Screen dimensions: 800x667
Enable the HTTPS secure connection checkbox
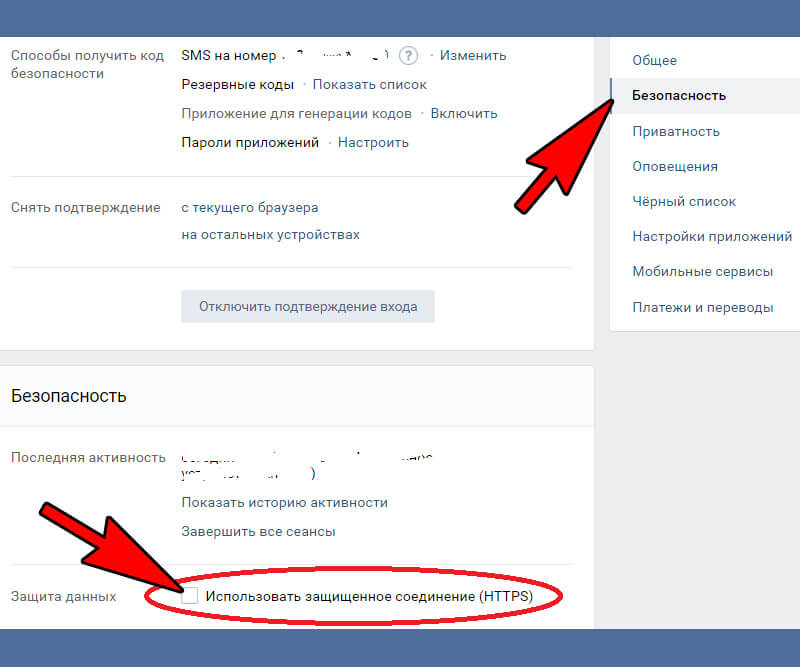189,596
